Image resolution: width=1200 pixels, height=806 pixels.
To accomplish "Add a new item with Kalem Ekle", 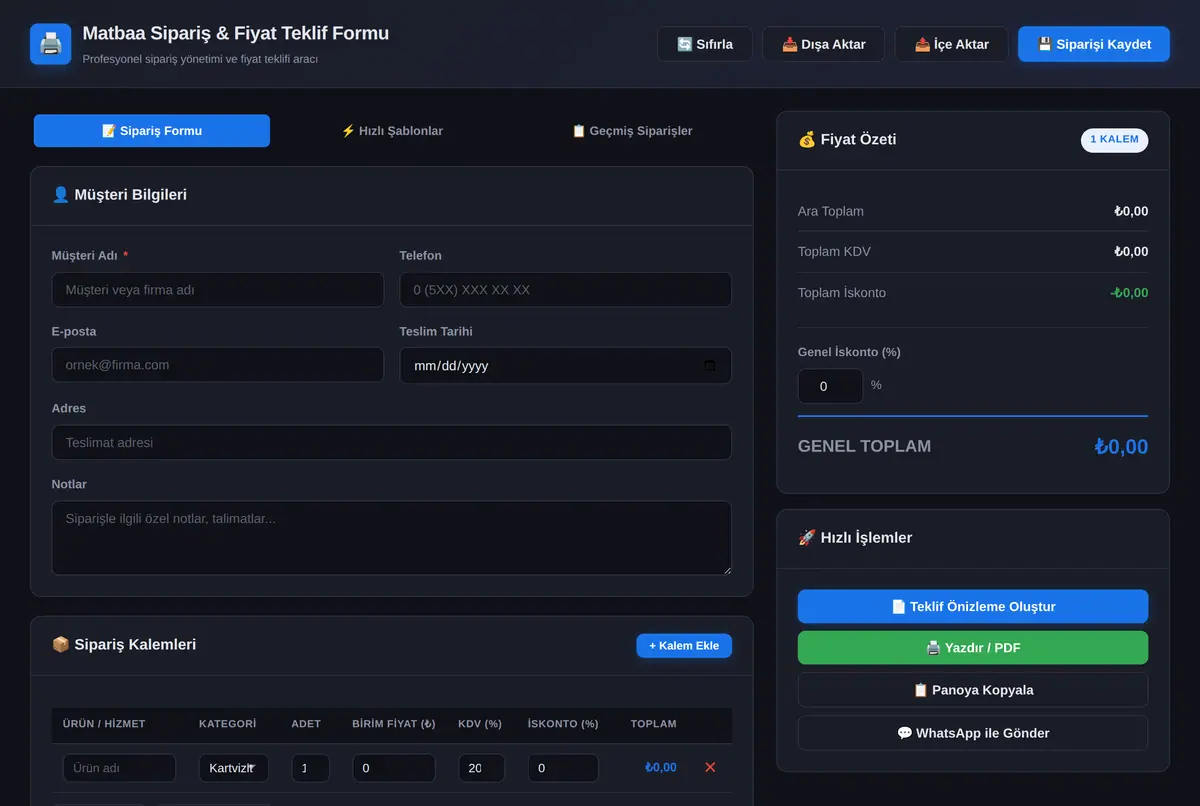I will (684, 646).
